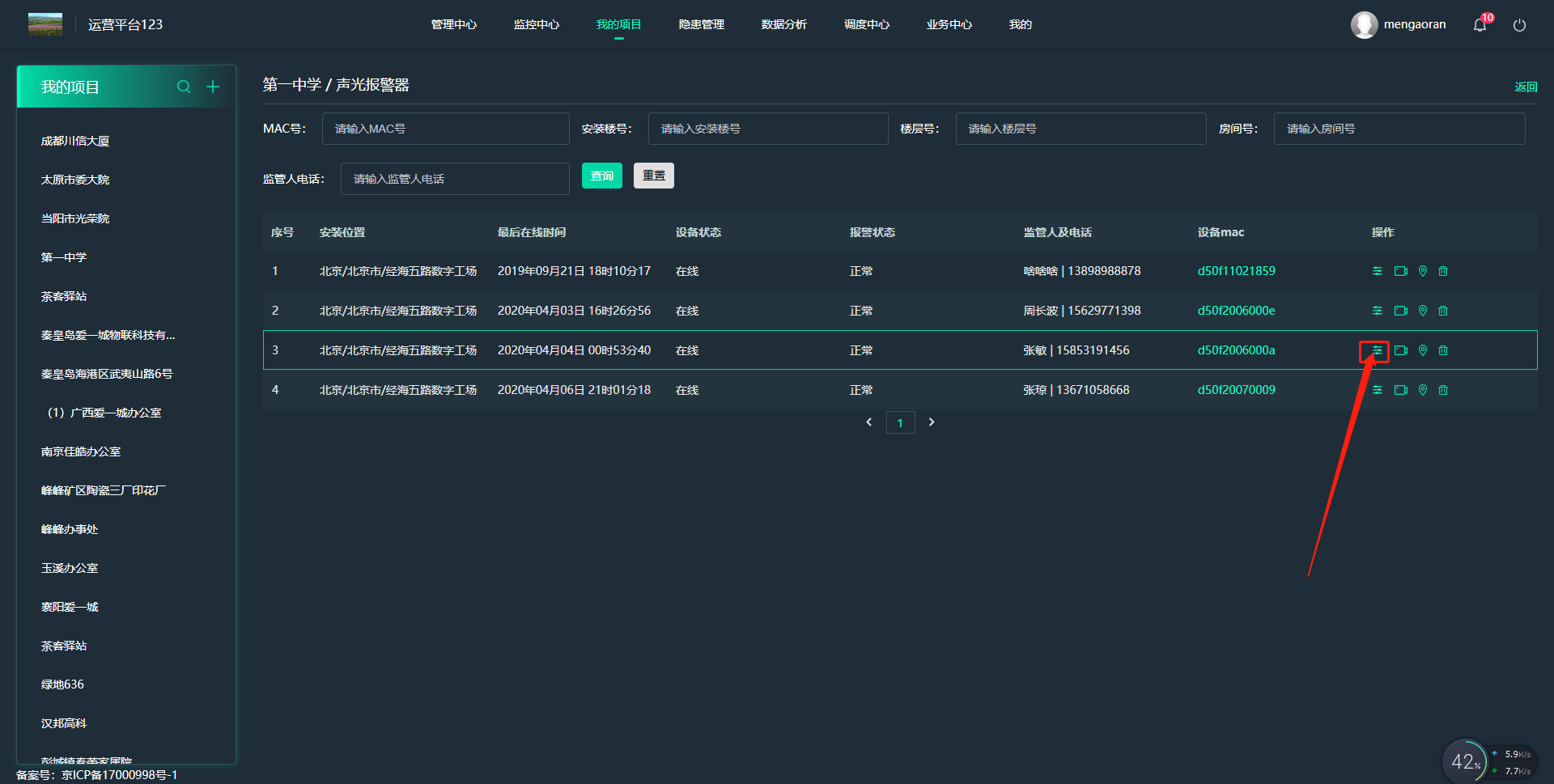Viewport: 1554px width, 784px height.
Task: Click supervisor cell 张琼 | 13671058668
Action: 1076,390
